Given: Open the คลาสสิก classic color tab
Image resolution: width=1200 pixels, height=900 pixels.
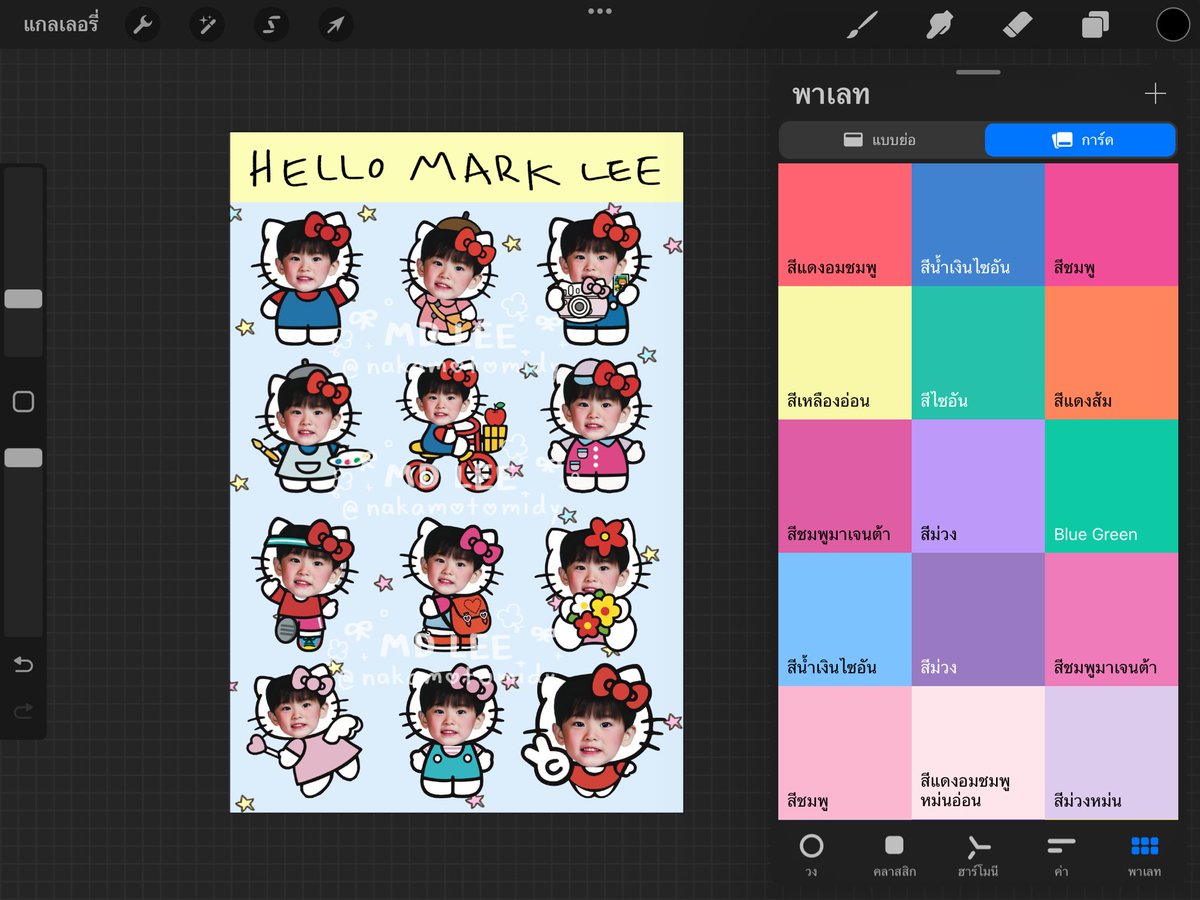Looking at the screenshot, I should 894,856.
